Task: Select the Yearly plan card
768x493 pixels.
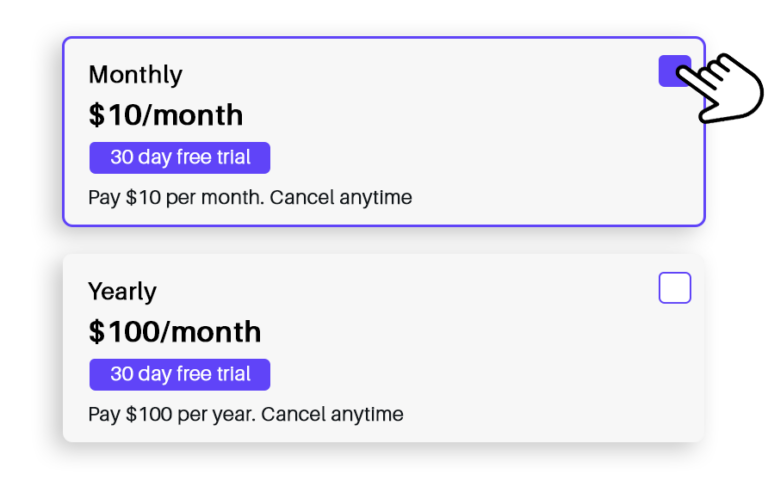Action: (384, 348)
